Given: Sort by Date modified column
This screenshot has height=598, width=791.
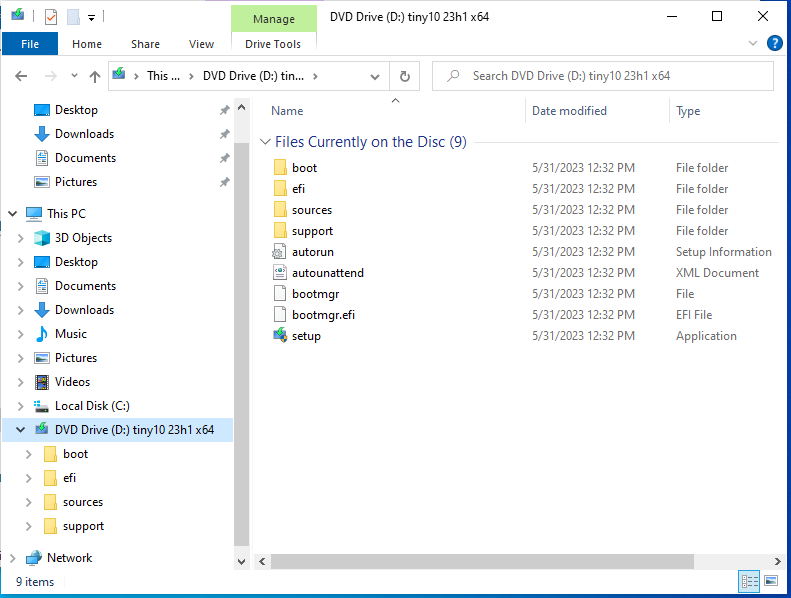Looking at the screenshot, I should click(569, 111).
